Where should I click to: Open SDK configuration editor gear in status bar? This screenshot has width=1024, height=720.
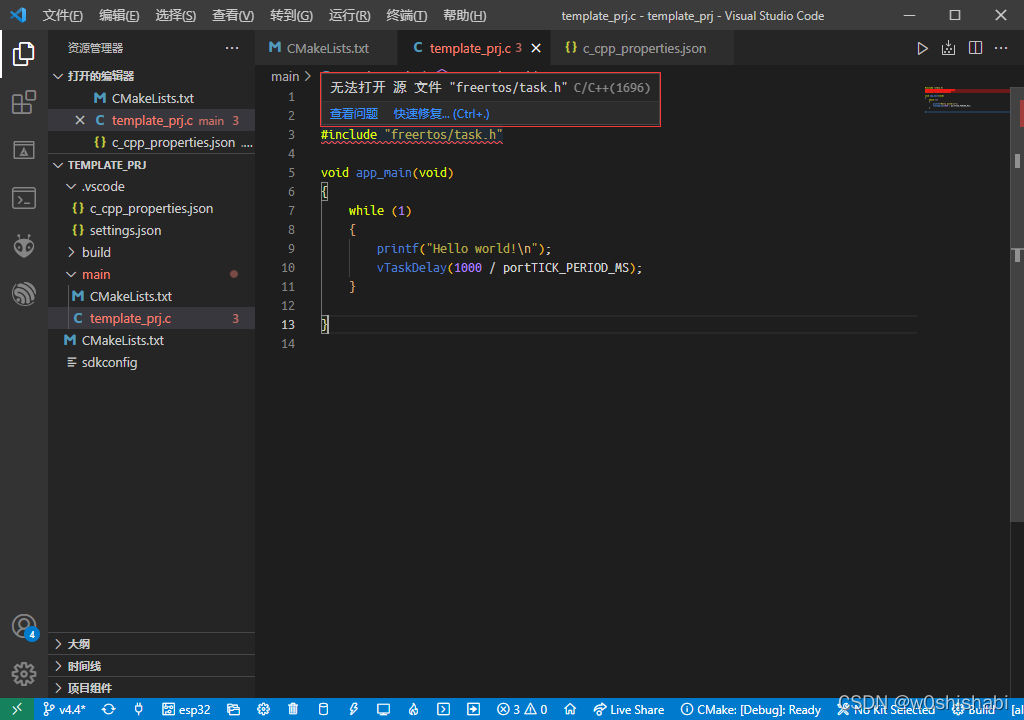tap(263, 709)
